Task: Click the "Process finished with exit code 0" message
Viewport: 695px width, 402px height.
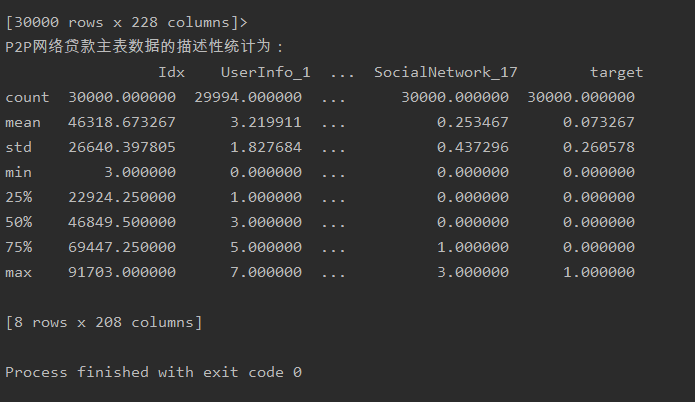Action: coord(153,372)
